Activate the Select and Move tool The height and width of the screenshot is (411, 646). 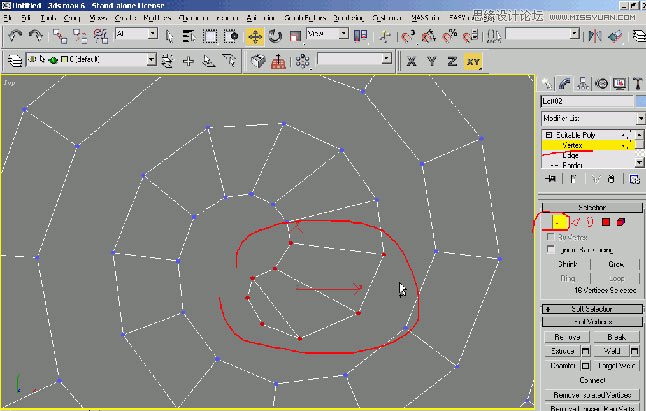tap(255, 36)
